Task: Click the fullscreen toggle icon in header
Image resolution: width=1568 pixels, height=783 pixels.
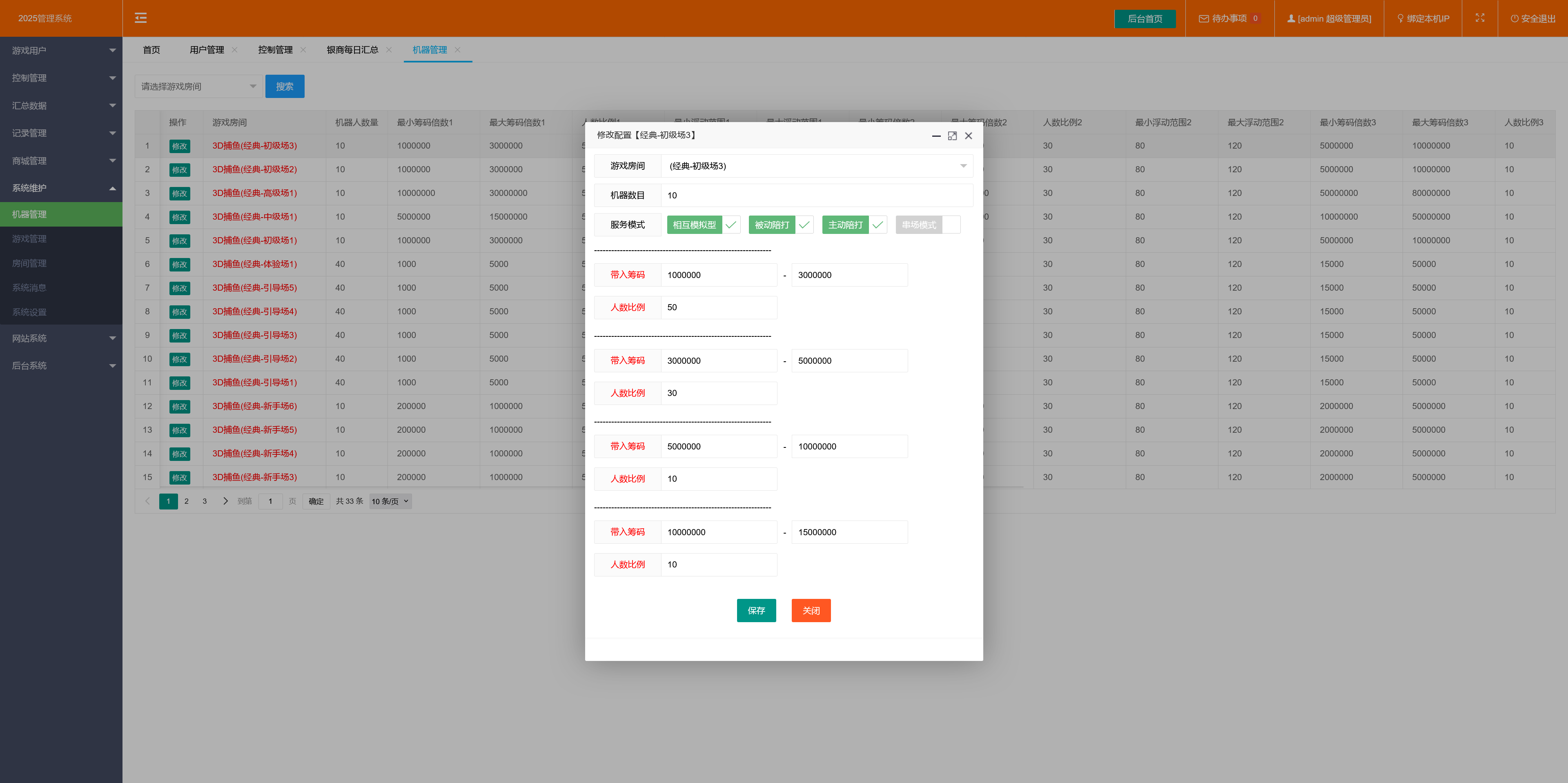Action: [x=1480, y=18]
